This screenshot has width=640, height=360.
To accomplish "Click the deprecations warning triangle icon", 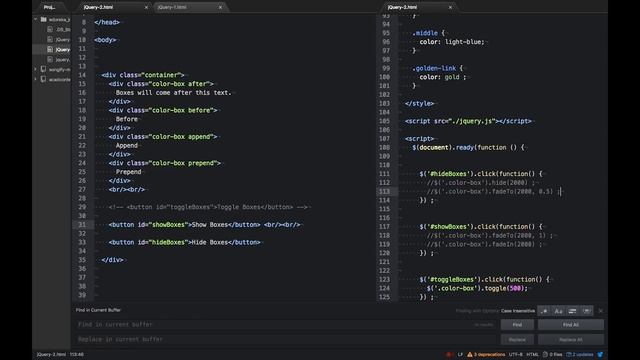I will (x=470, y=354).
